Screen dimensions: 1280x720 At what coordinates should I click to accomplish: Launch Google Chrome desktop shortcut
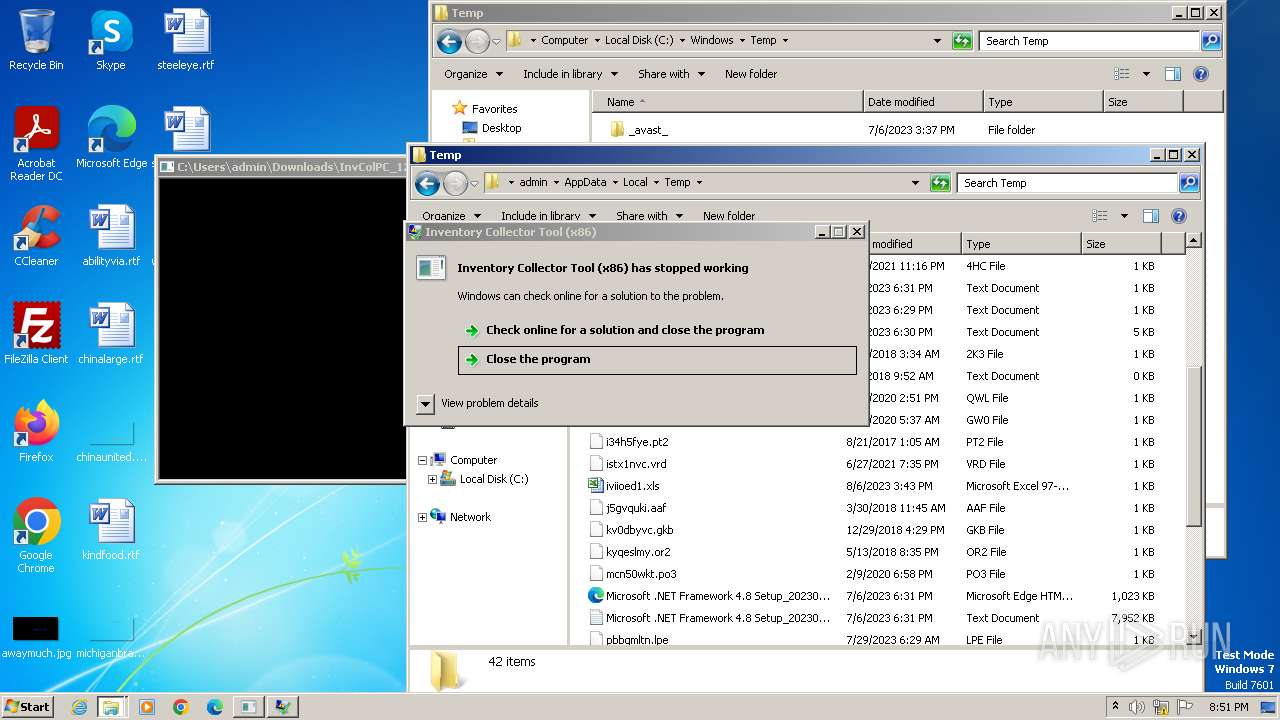coord(36,536)
